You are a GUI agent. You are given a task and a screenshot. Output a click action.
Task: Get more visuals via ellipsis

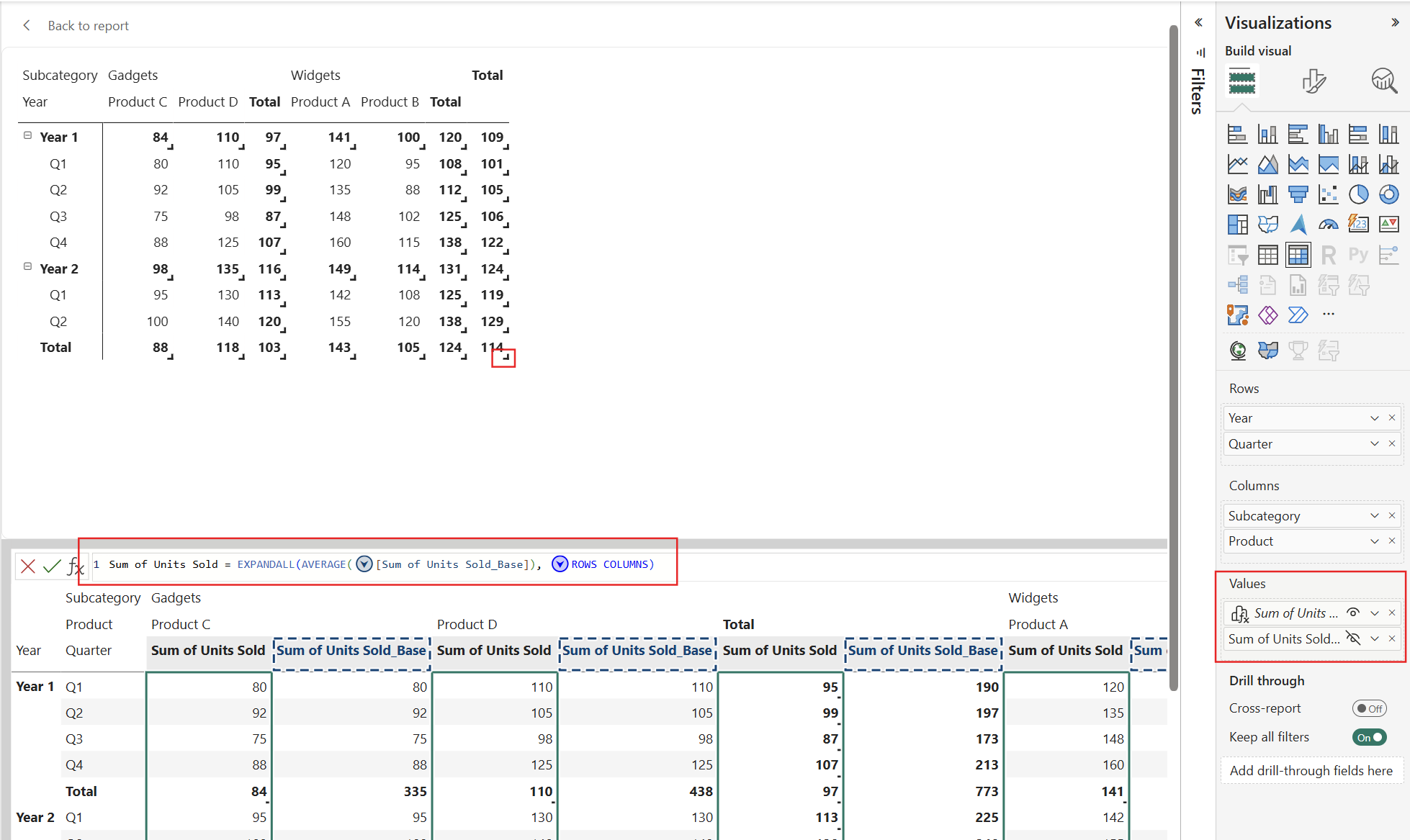1328,314
